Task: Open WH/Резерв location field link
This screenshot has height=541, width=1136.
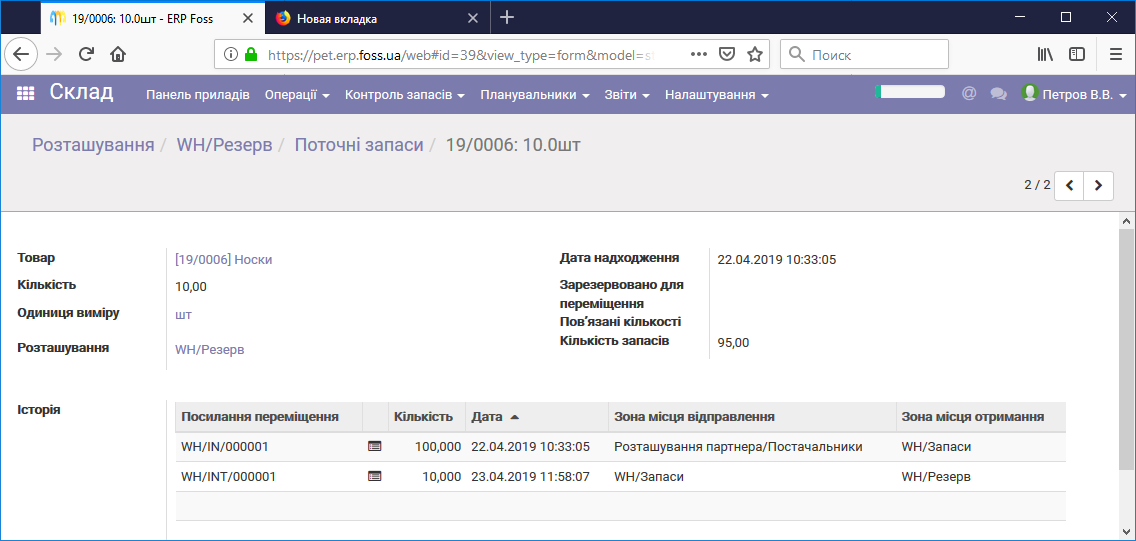Action: 210,349
